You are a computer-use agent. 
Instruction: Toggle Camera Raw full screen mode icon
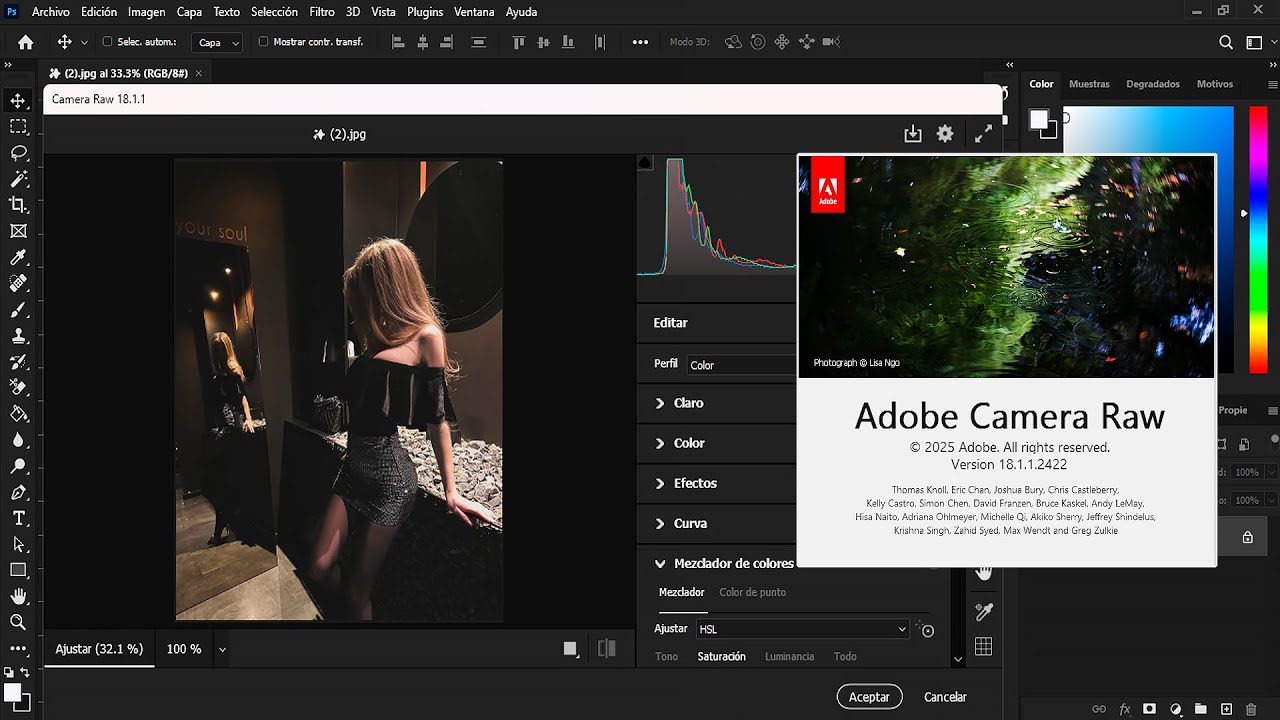tap(983, 133)
